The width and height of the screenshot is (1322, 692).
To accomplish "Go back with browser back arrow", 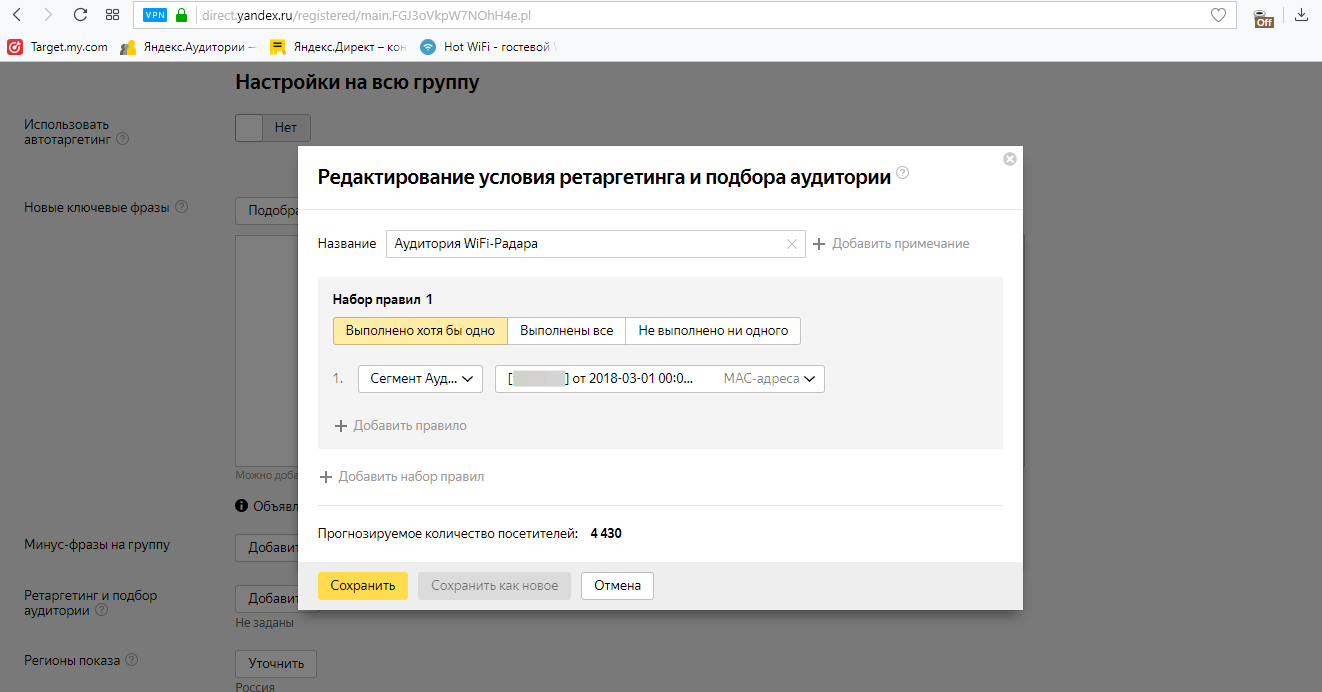I will pyautogui.click(x=17, y=15).
